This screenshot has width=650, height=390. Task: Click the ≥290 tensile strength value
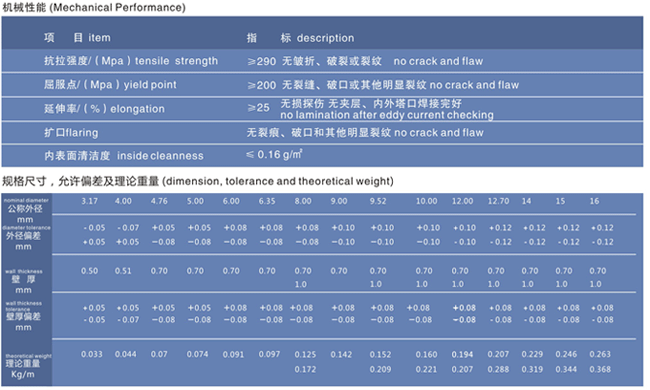[262, 61]
